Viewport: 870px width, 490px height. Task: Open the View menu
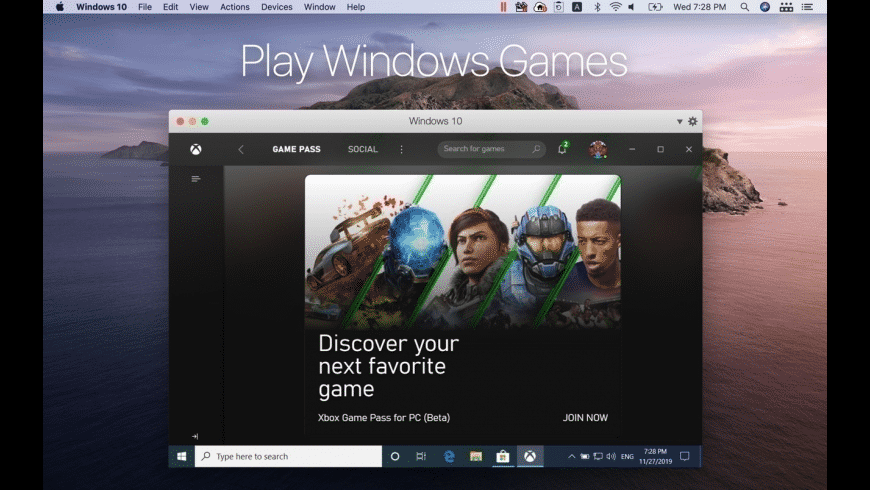[199, 7]
